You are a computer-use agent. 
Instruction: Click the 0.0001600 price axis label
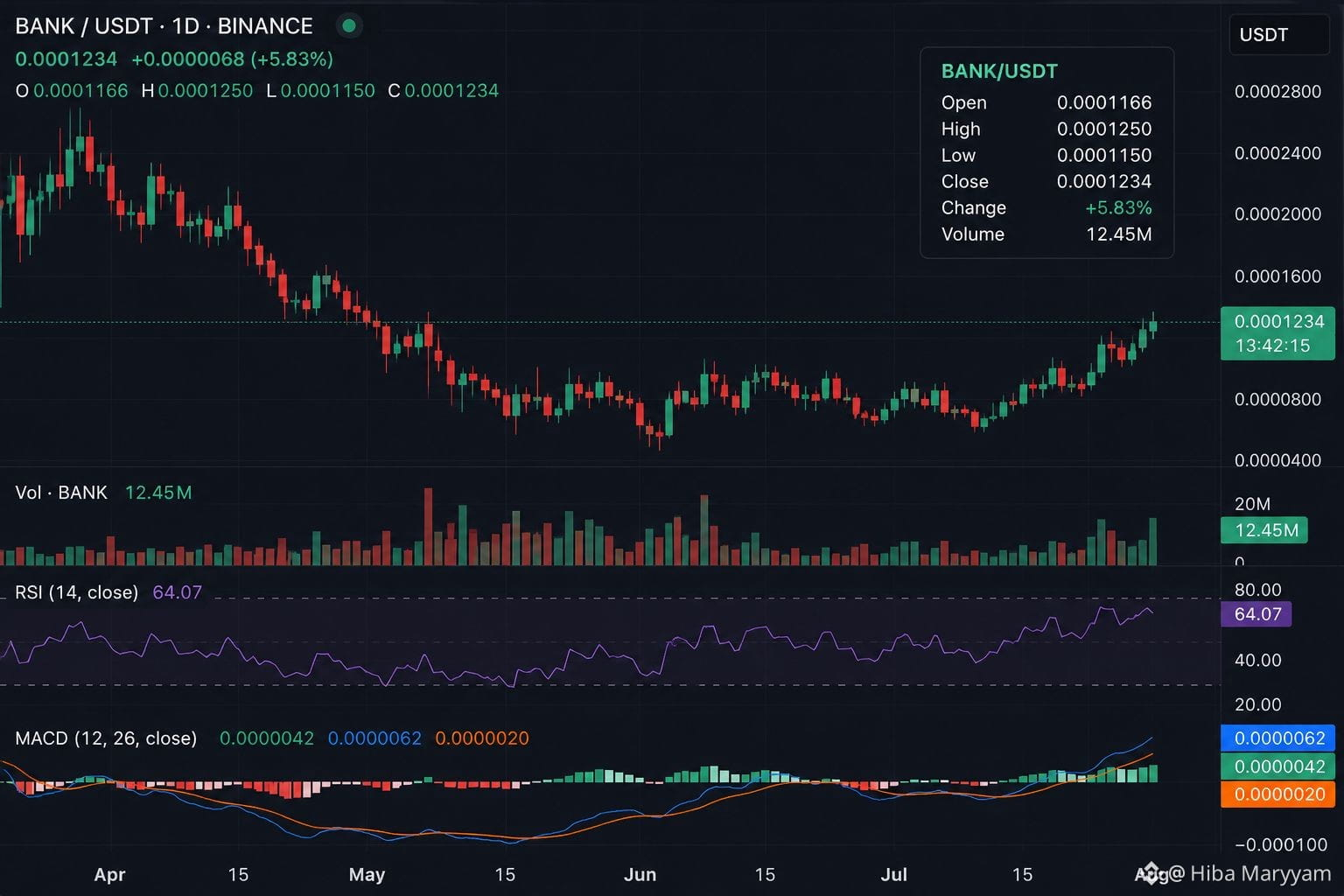pyautogui.click(x=1277, y=276)
